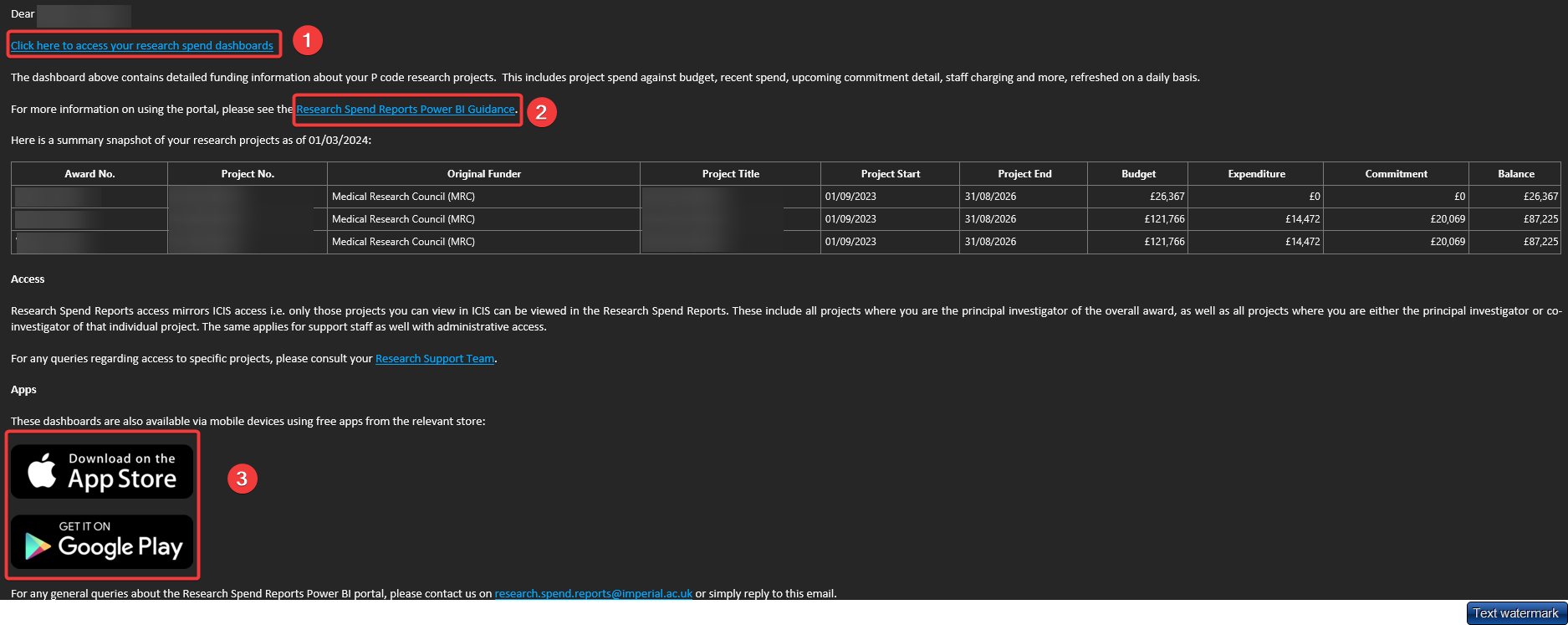Open the research spend dashboards link
The width and height of the screenshot is (1568, 625).
(142, 45)
